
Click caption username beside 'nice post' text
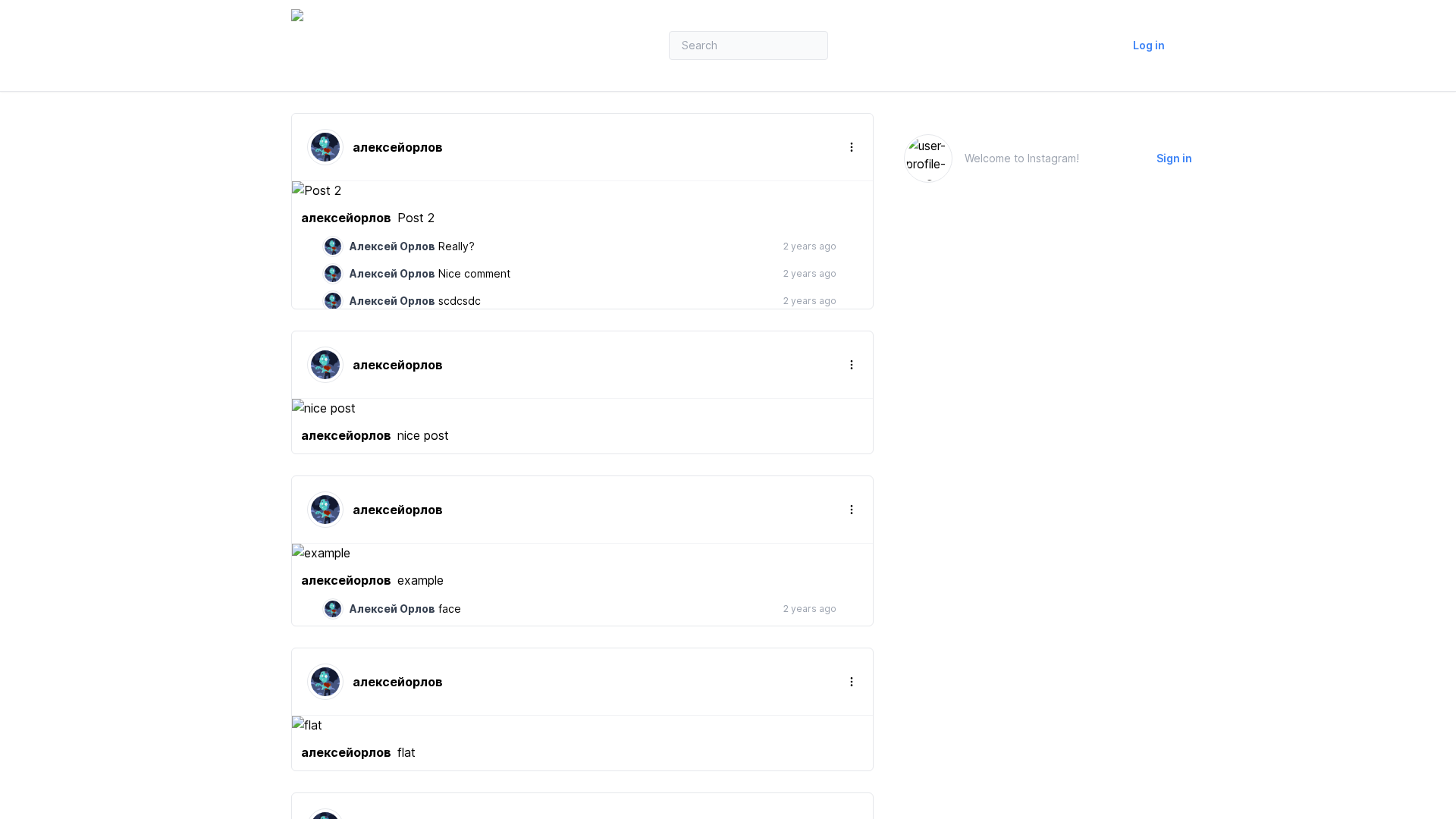pyautogui.click(x=346, y=435)
